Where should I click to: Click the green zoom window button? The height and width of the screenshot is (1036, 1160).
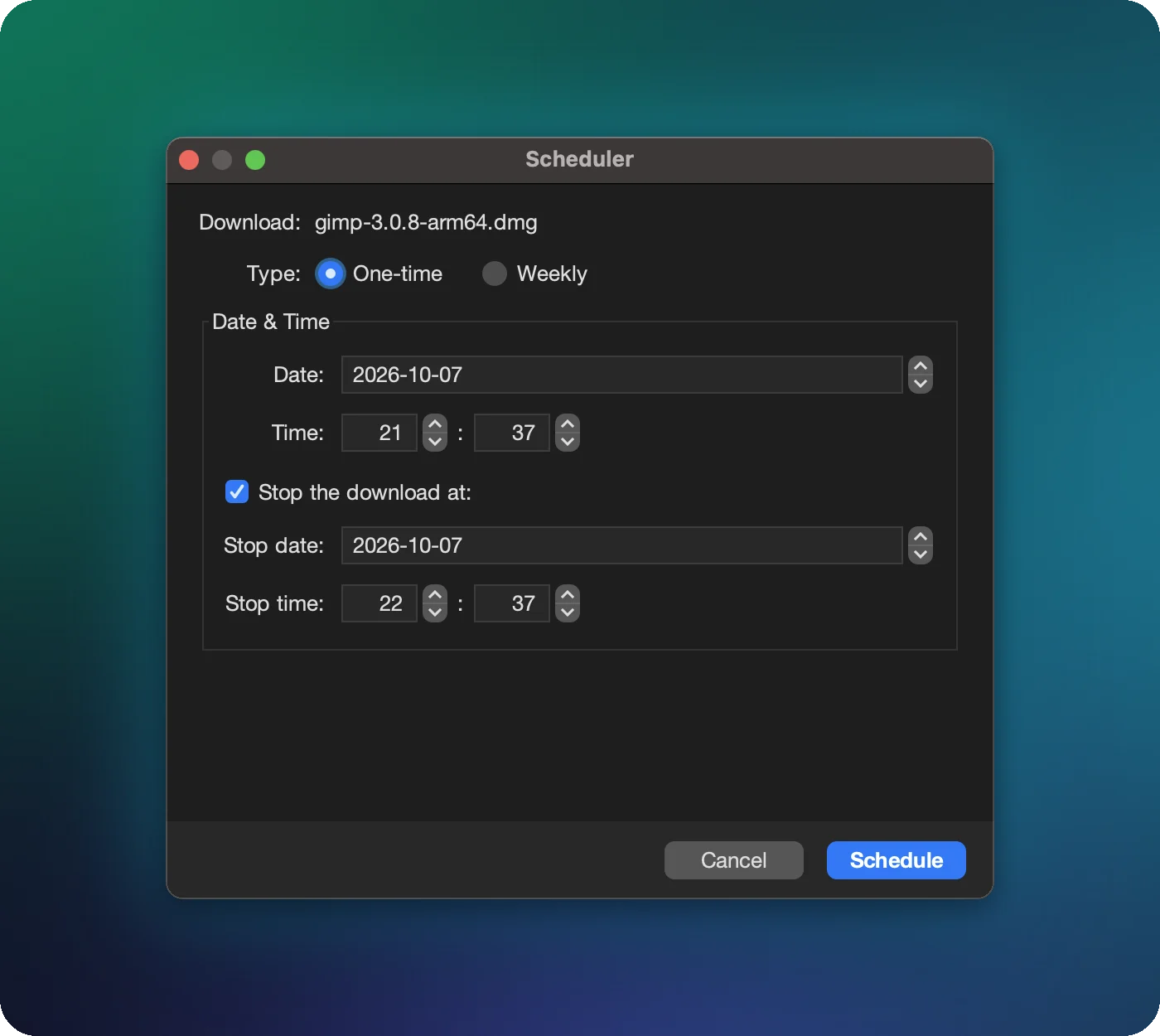point(255,160)
